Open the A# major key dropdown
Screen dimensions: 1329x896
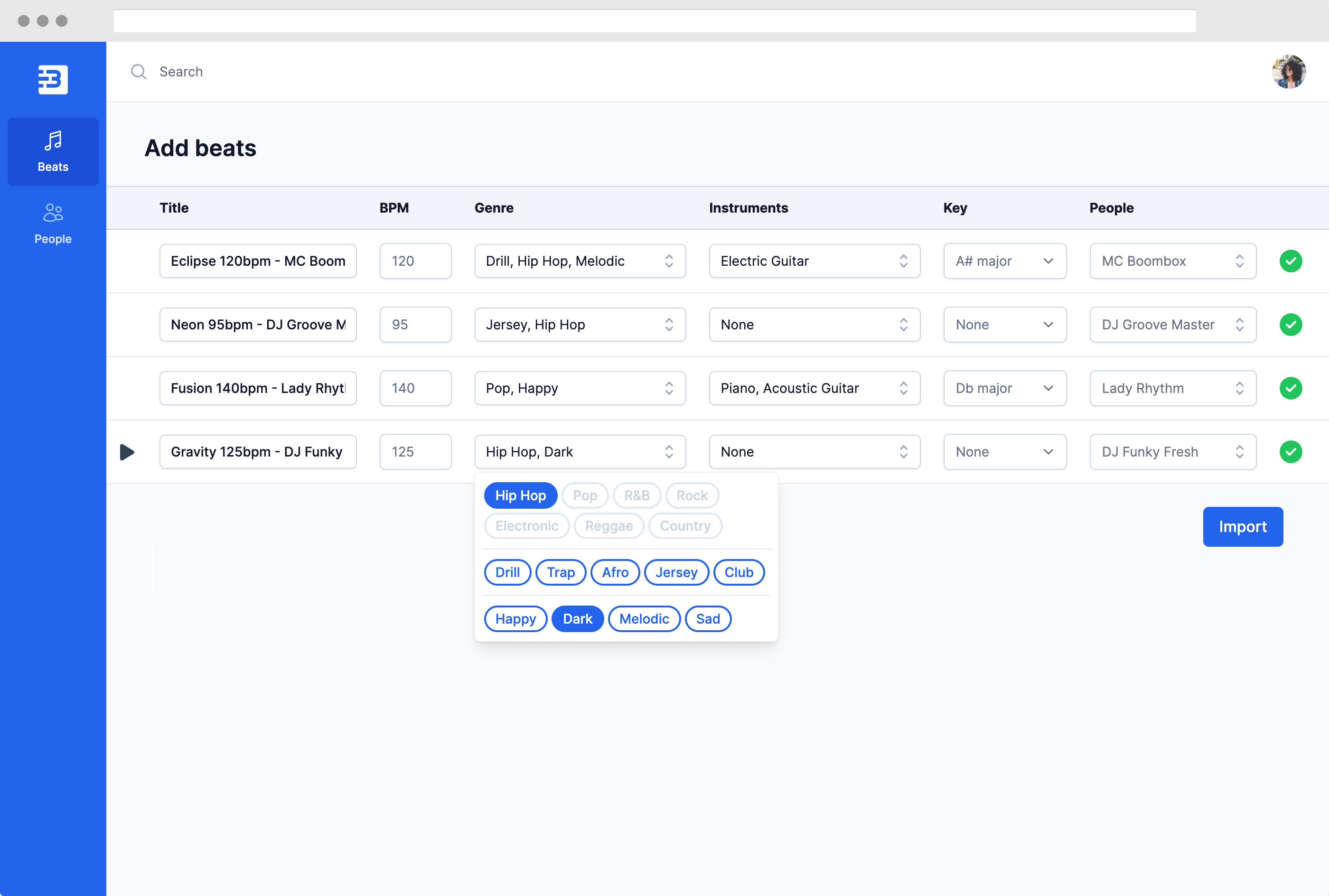(x=1004, y=261)
